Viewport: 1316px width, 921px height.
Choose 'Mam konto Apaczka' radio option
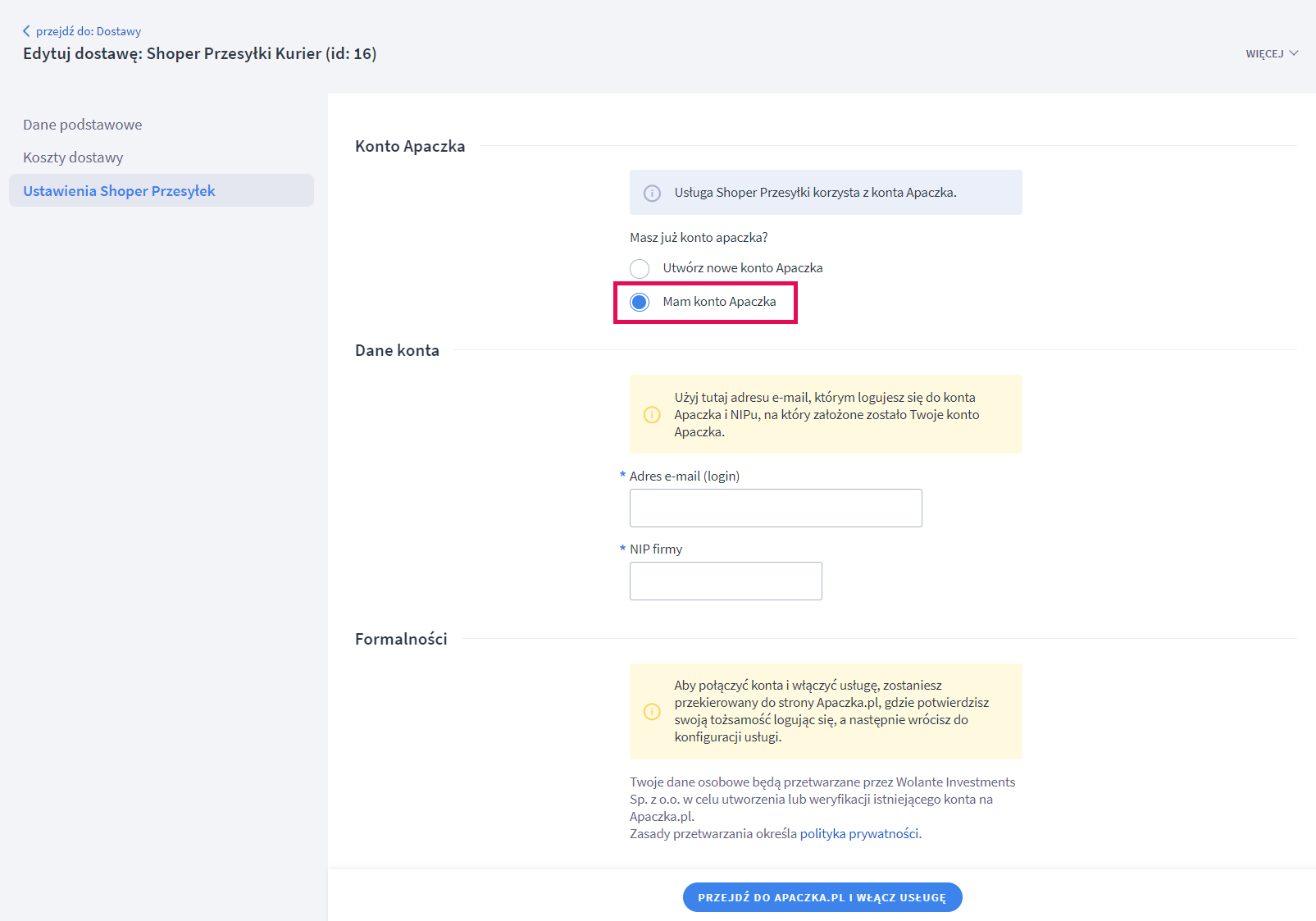(x=640, y=302)
